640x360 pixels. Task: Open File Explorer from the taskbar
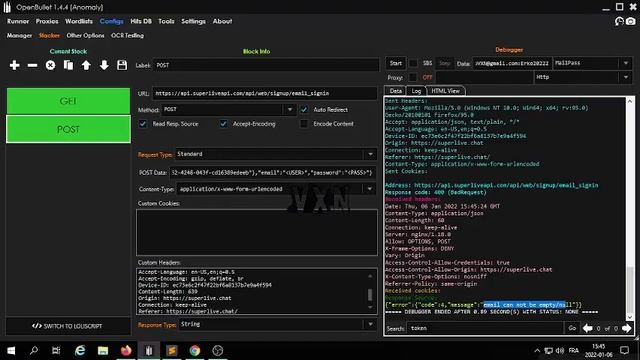click(103, 351)
